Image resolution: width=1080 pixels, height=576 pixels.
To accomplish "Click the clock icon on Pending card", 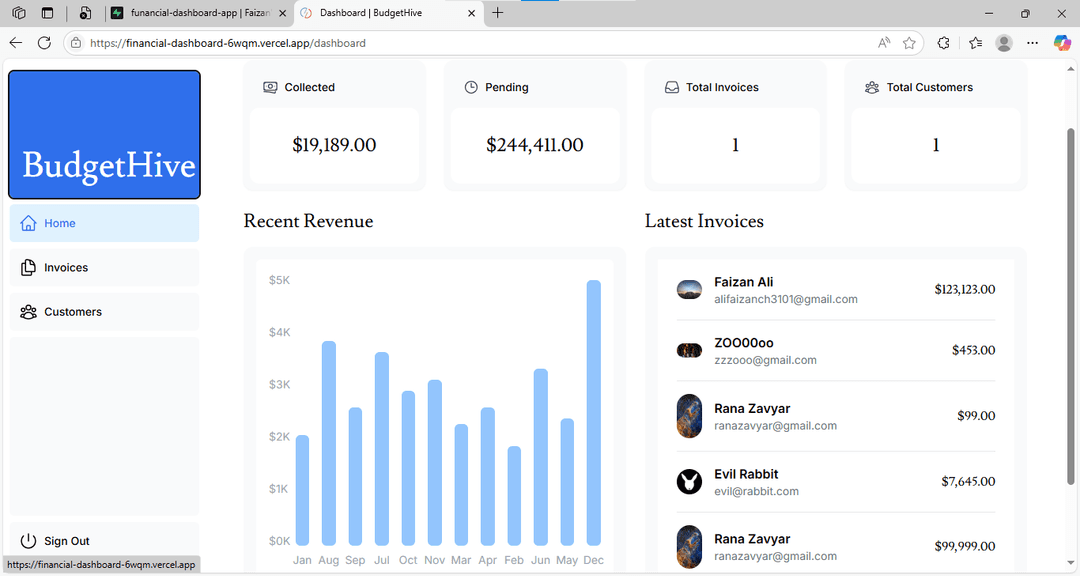I will point(471,88).
